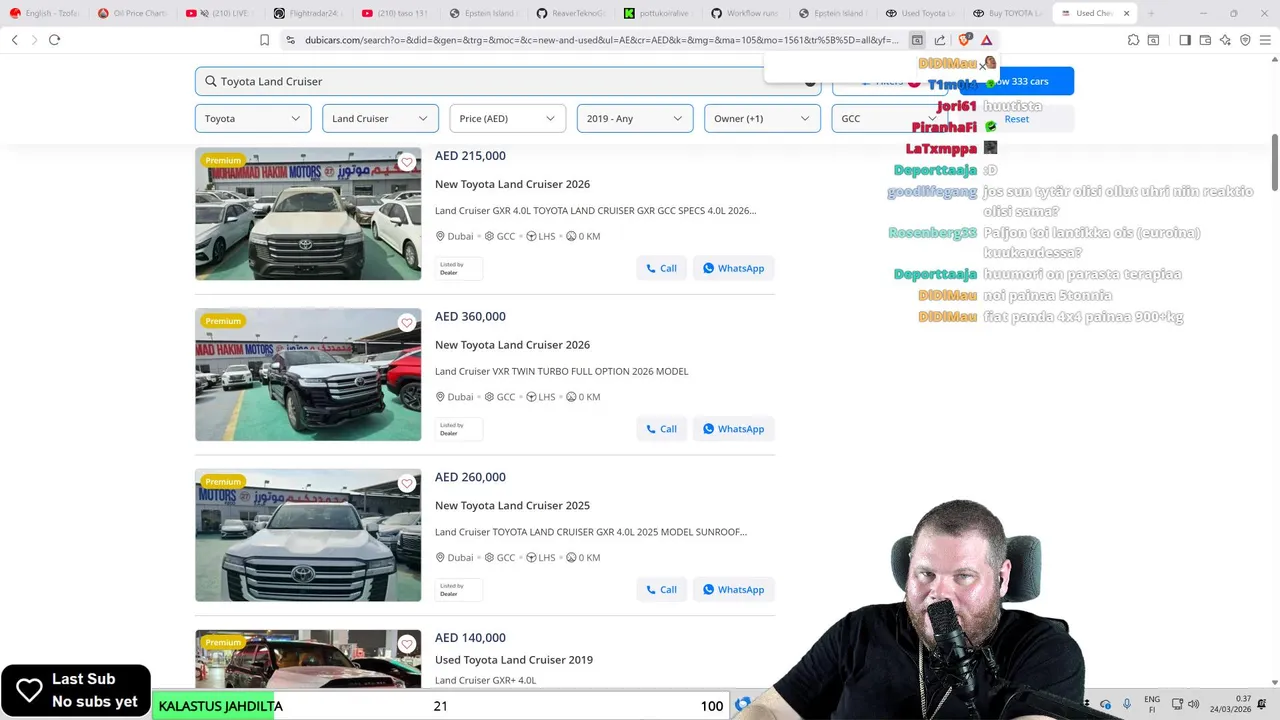
Task: WhatsApp dealer for AED 360,000 VXR Twin Turbo
Action: [x=733, y=429]
